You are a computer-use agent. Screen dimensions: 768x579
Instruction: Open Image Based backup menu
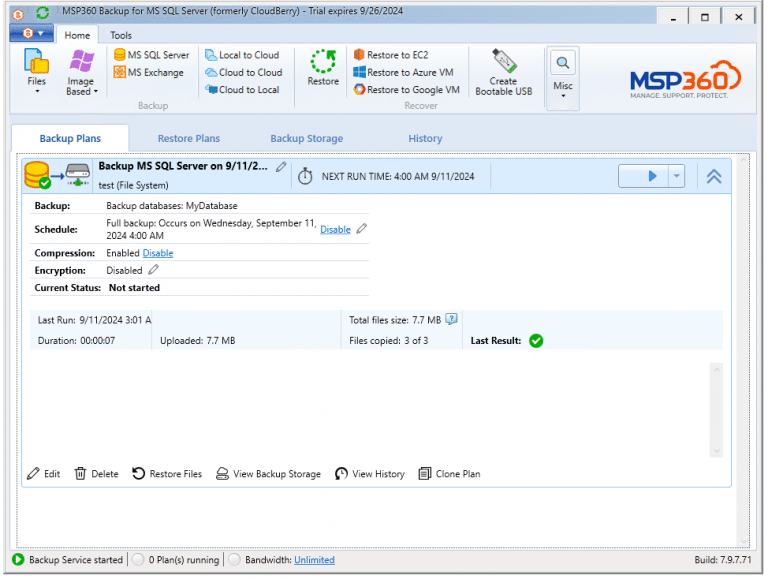tap(81, 72)
